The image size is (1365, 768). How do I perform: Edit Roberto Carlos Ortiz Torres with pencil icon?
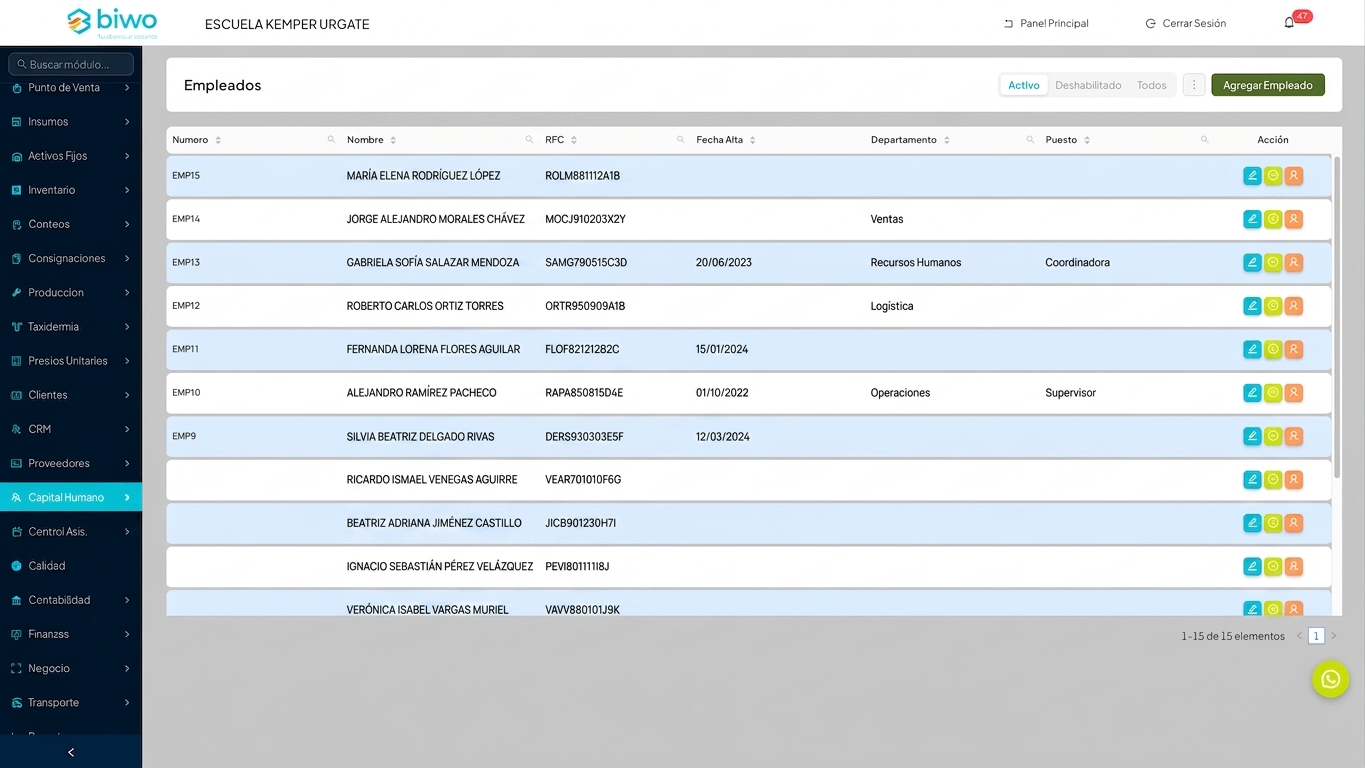tap(1252, 306)
